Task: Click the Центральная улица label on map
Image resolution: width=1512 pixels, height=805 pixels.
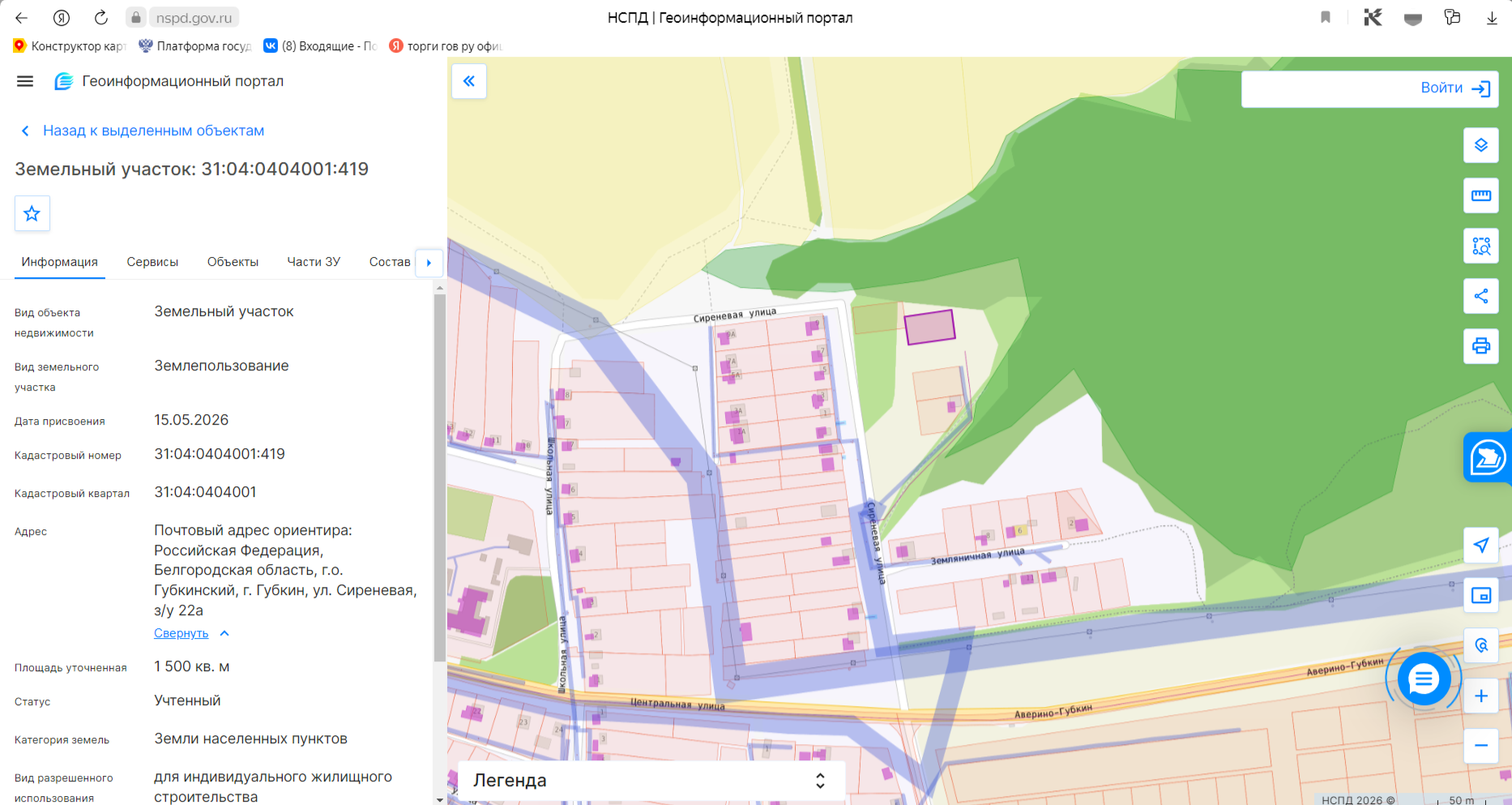Action: click(677, 704)
